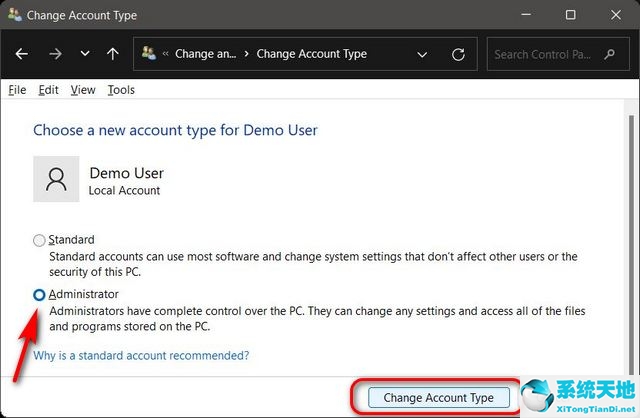This screenshot has height=418, width=640.
Task: Click the double-chevron breadcrumb overflow
Action: pos(165,53)
